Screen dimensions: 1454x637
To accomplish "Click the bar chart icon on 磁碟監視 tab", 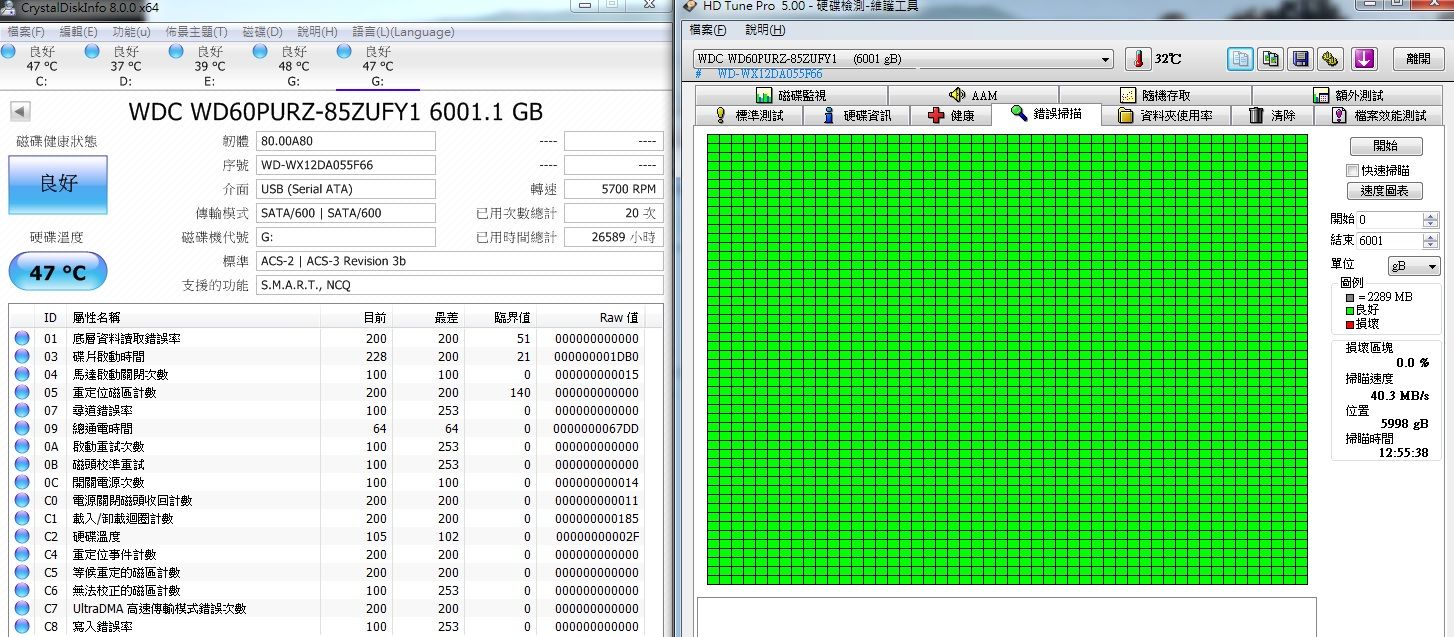I will click(x=764, y=95).
